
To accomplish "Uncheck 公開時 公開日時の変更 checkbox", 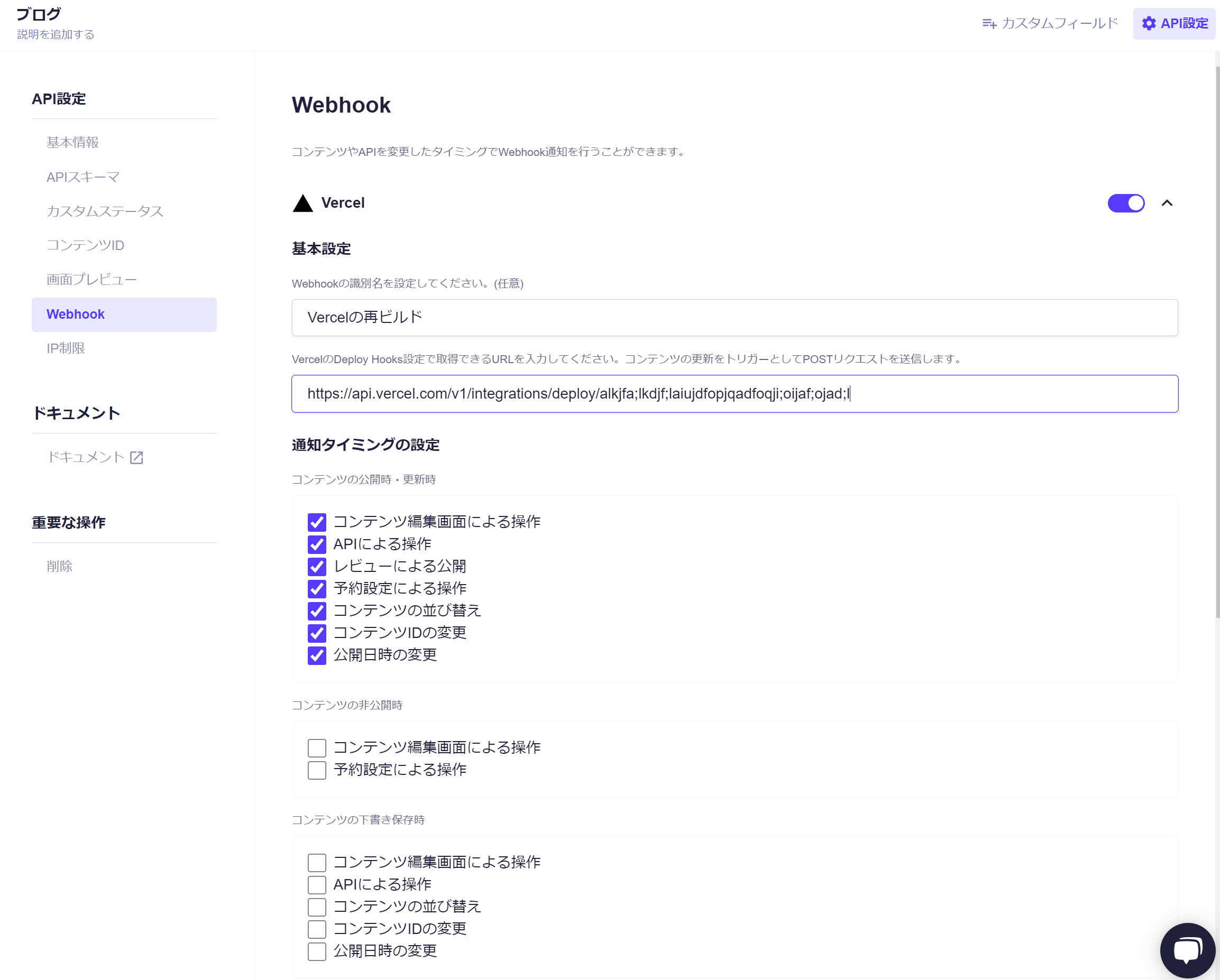I will [317, 655].
